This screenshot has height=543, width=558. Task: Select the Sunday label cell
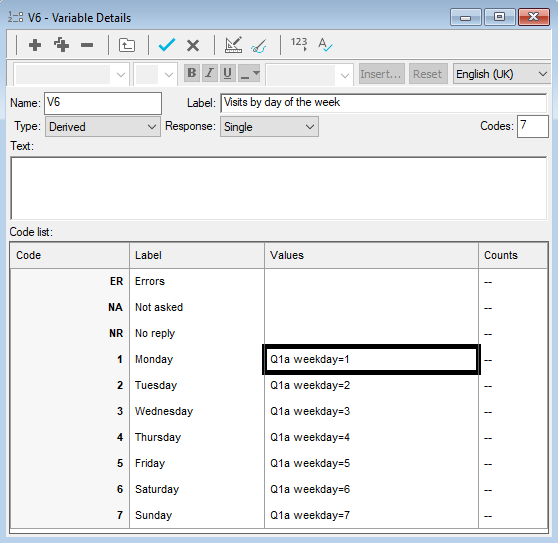click(197, 515)
